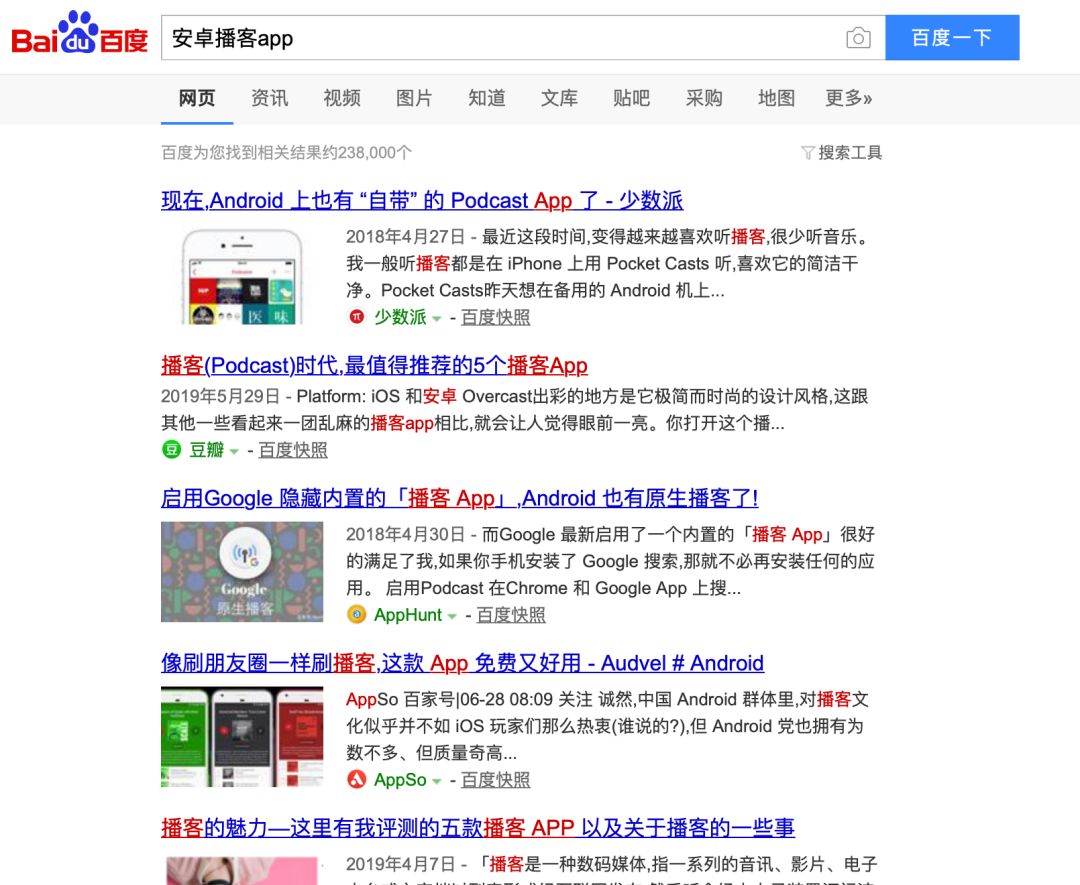
Task: Open camera image search icon
Action: [x=858, y=38]
